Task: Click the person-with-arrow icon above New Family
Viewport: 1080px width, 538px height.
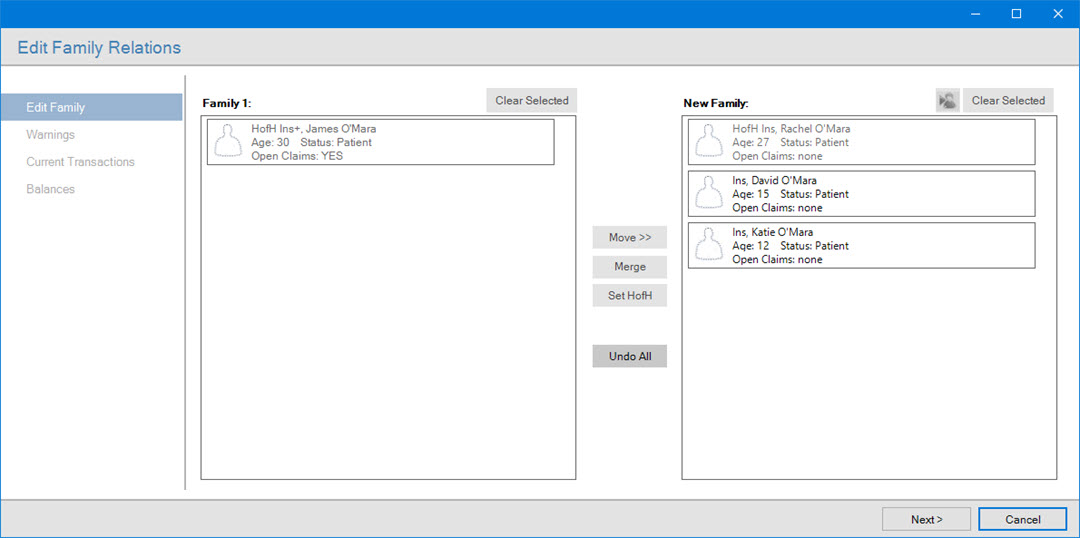Action: click(947, 100)
